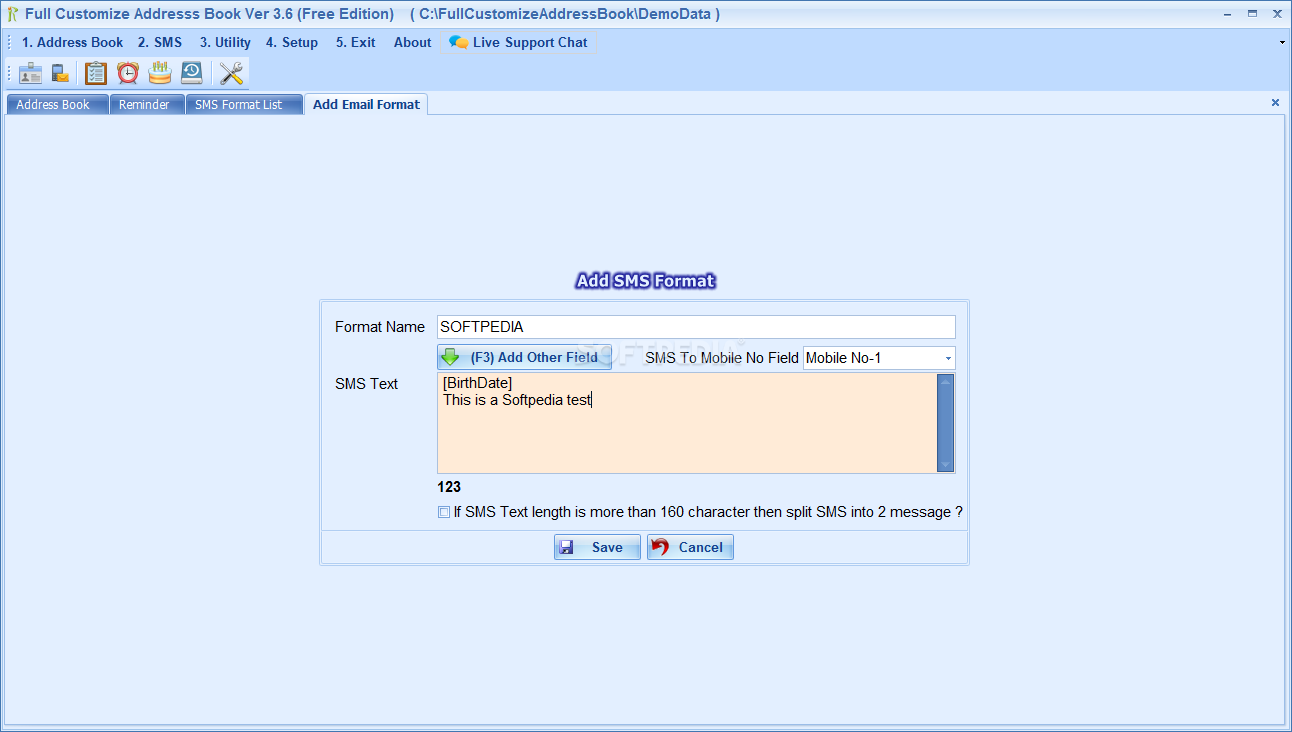Click the SMS phone with envelope icon
The height and width of the screenshot is (732, 1292).
point(61,73)
